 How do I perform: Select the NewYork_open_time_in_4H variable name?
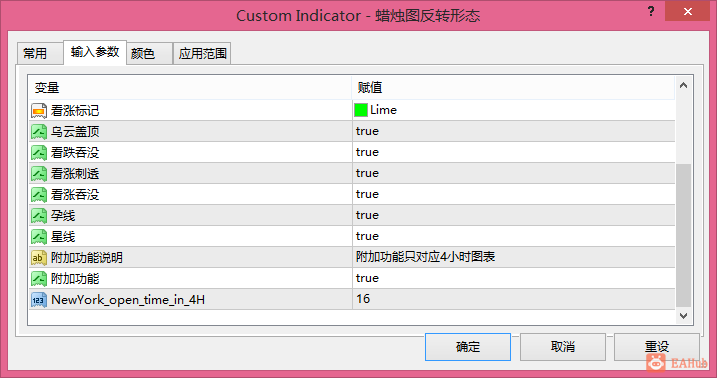(128, 300)
